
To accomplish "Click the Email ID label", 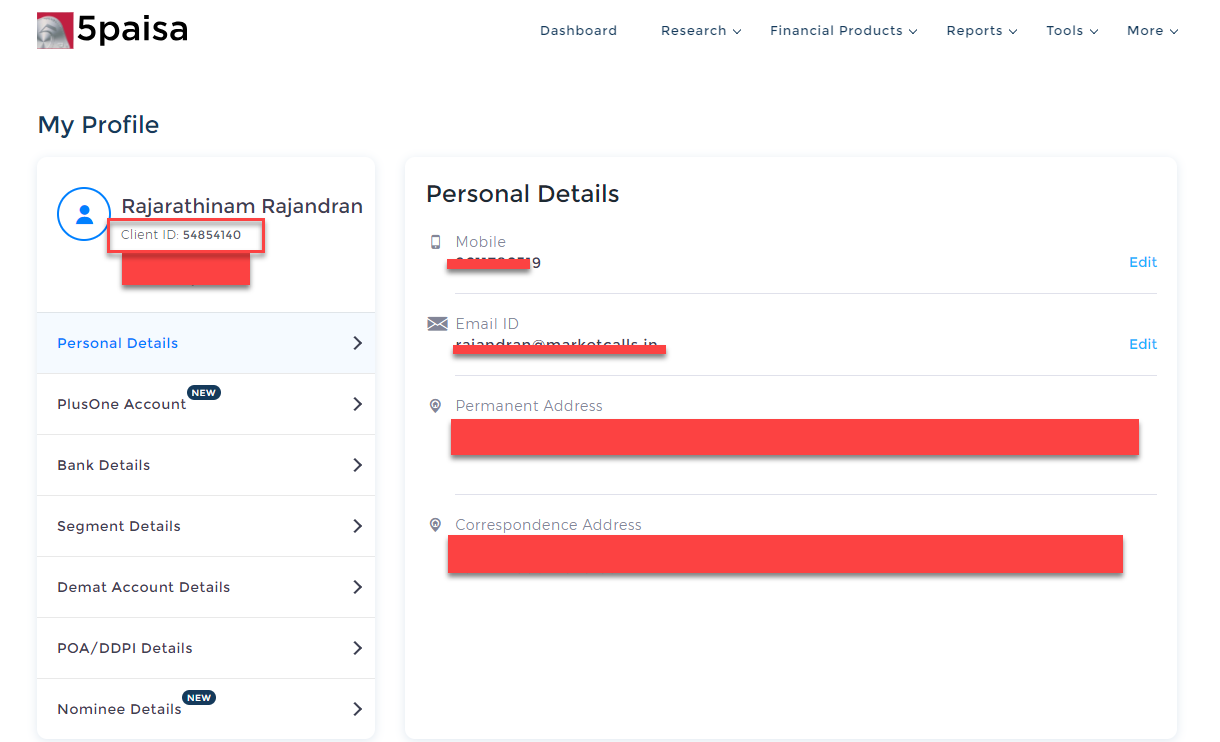I will click(x=487, y=324).
